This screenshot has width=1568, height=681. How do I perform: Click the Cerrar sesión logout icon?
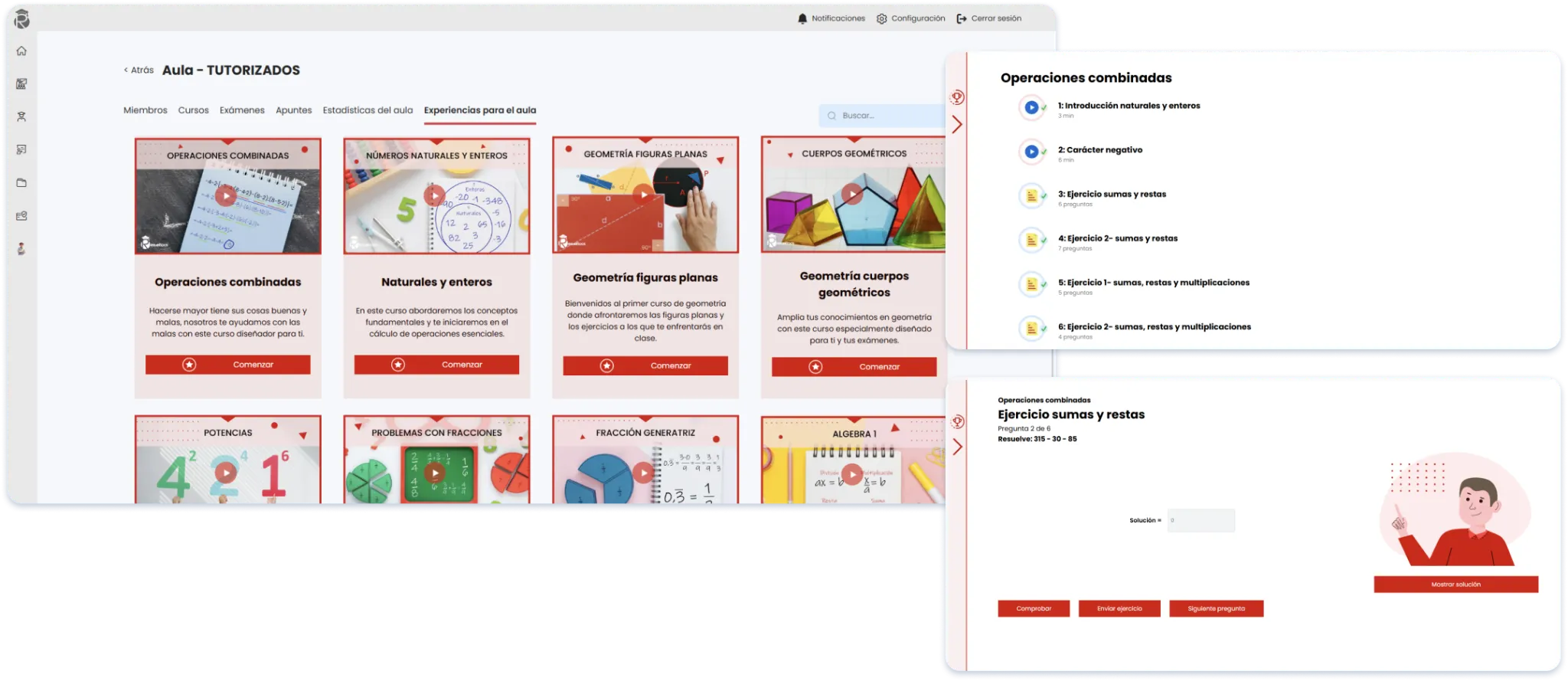click(x=962, y=18)
